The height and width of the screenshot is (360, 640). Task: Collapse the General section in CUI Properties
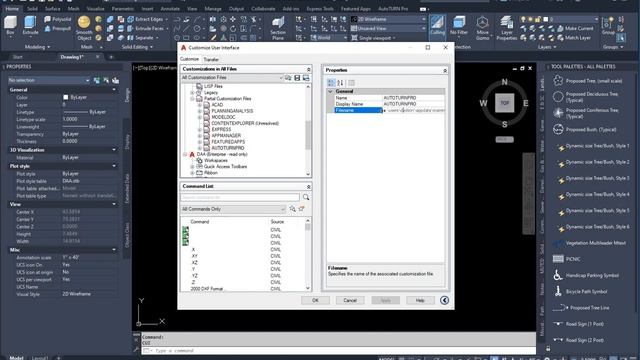[x=330, y=91]
